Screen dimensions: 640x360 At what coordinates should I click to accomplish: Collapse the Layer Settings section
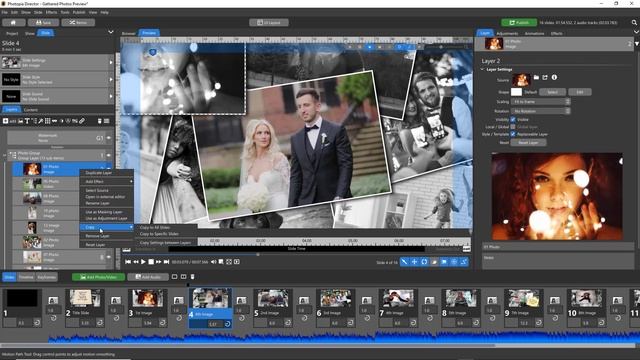(482, 69)
